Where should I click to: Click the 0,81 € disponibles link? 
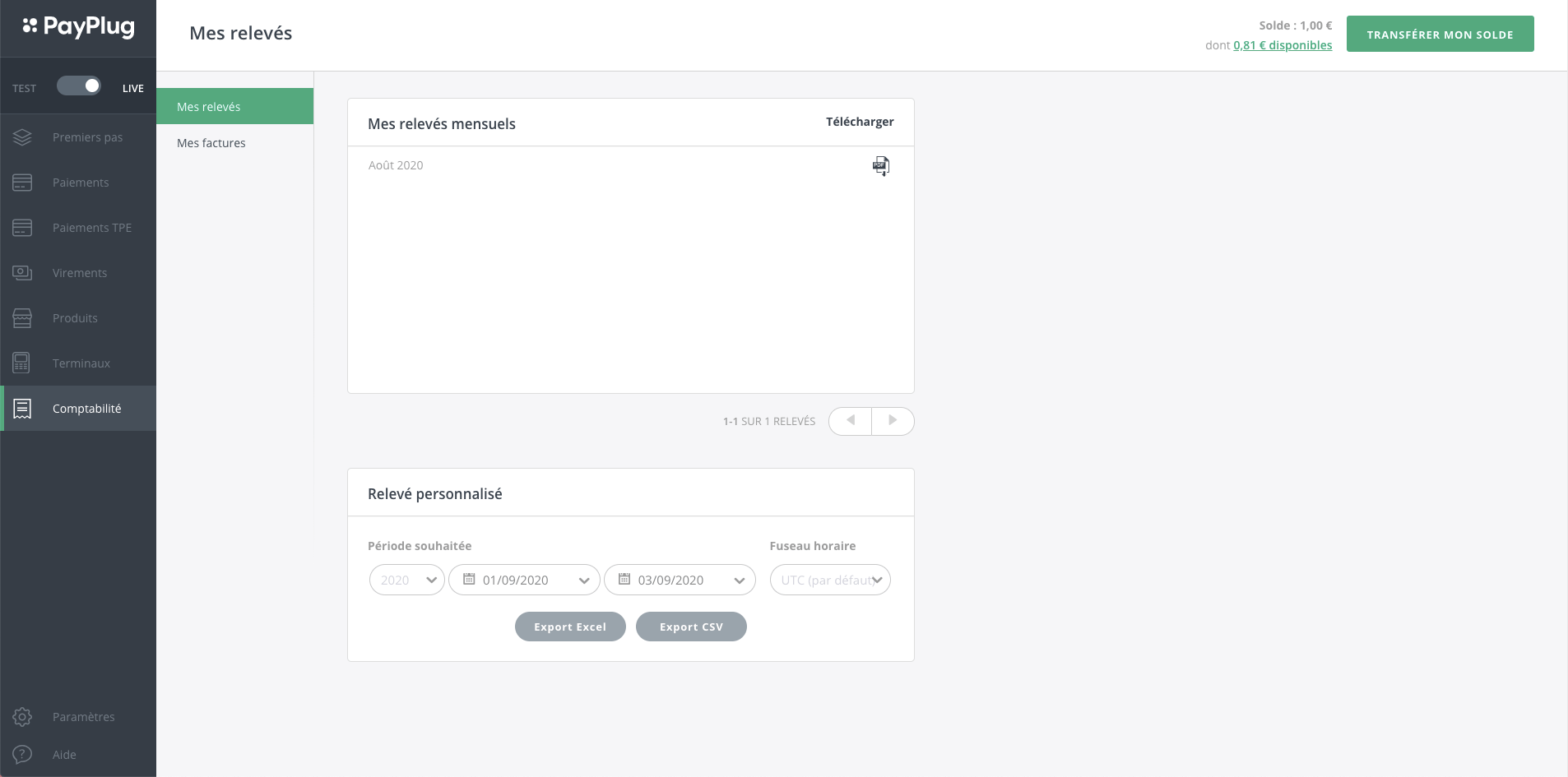click(1282, 45)
